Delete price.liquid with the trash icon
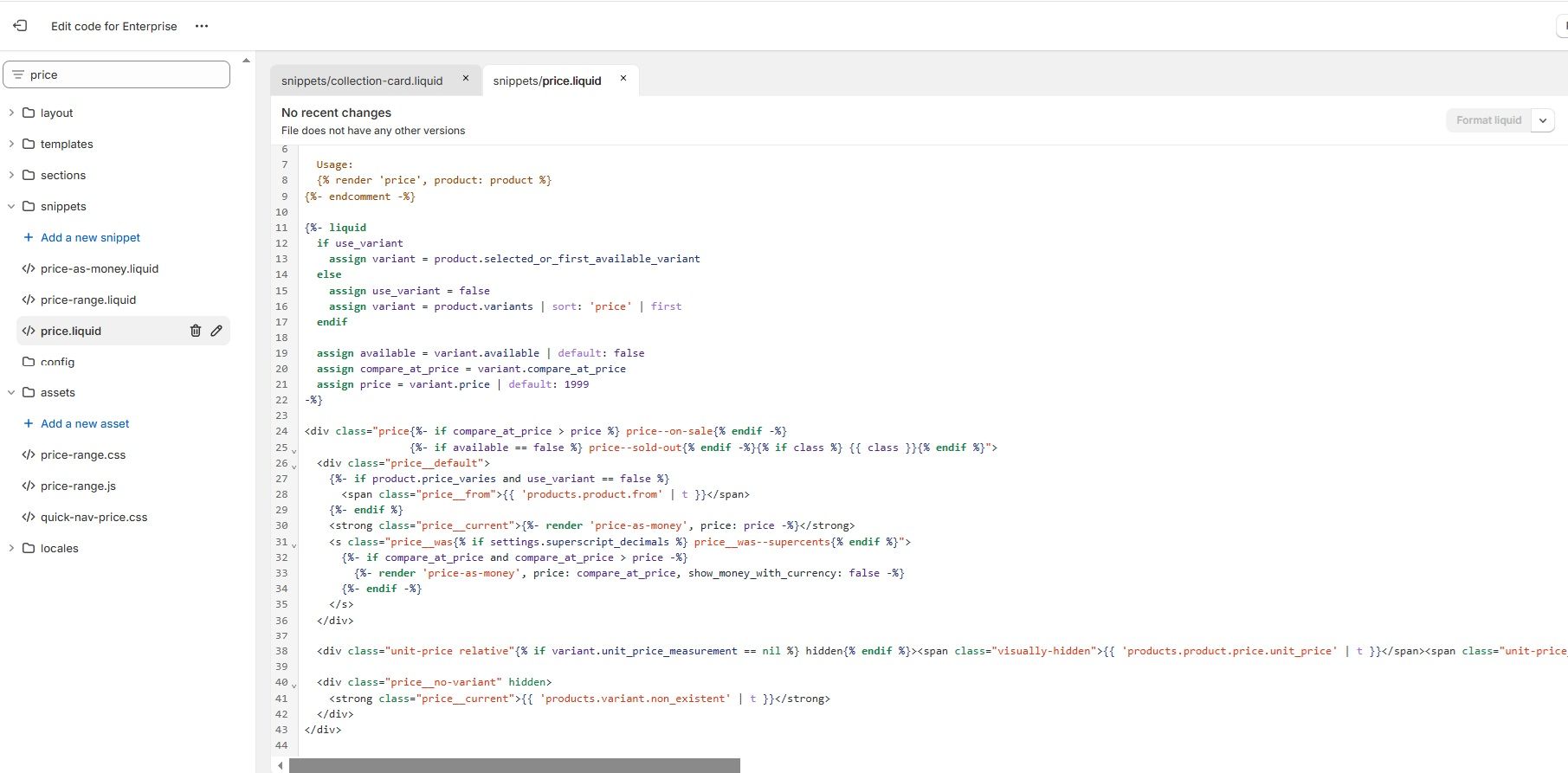Screen dimensions: 1568x773 click(196, 331)
